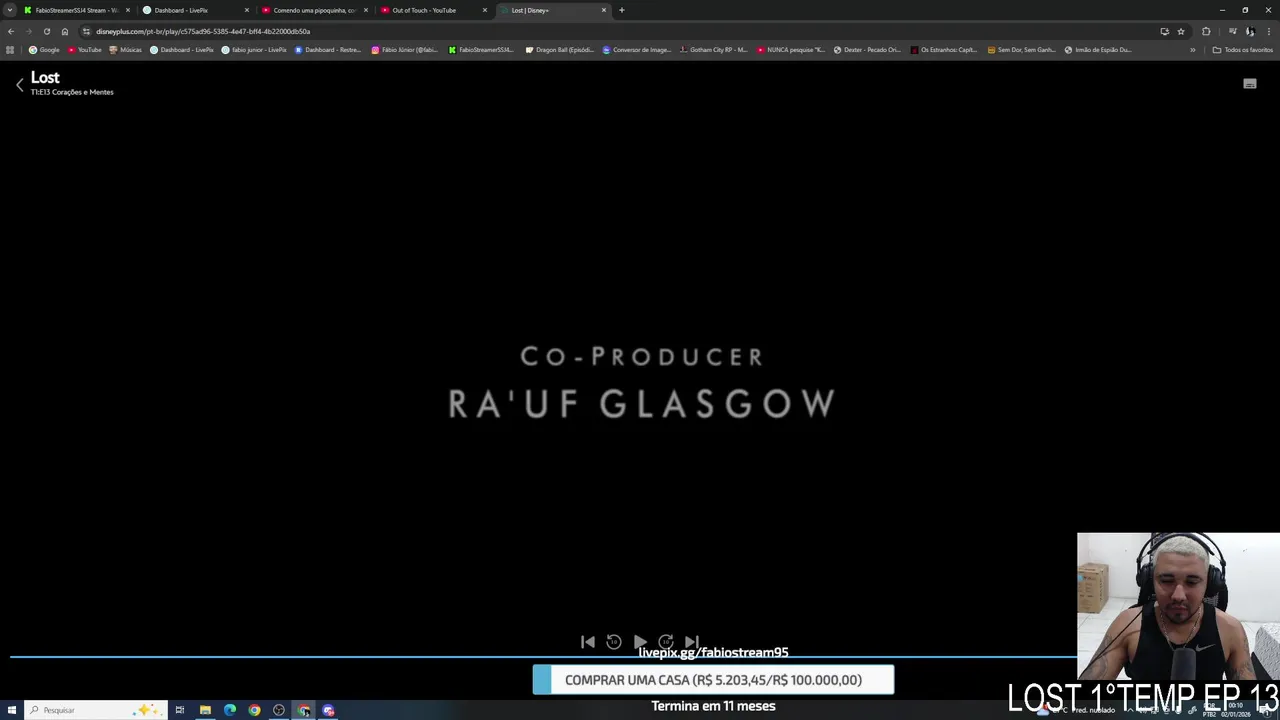Open Dragon Ball (Episódi... bookmark

[x=560, y=50]
